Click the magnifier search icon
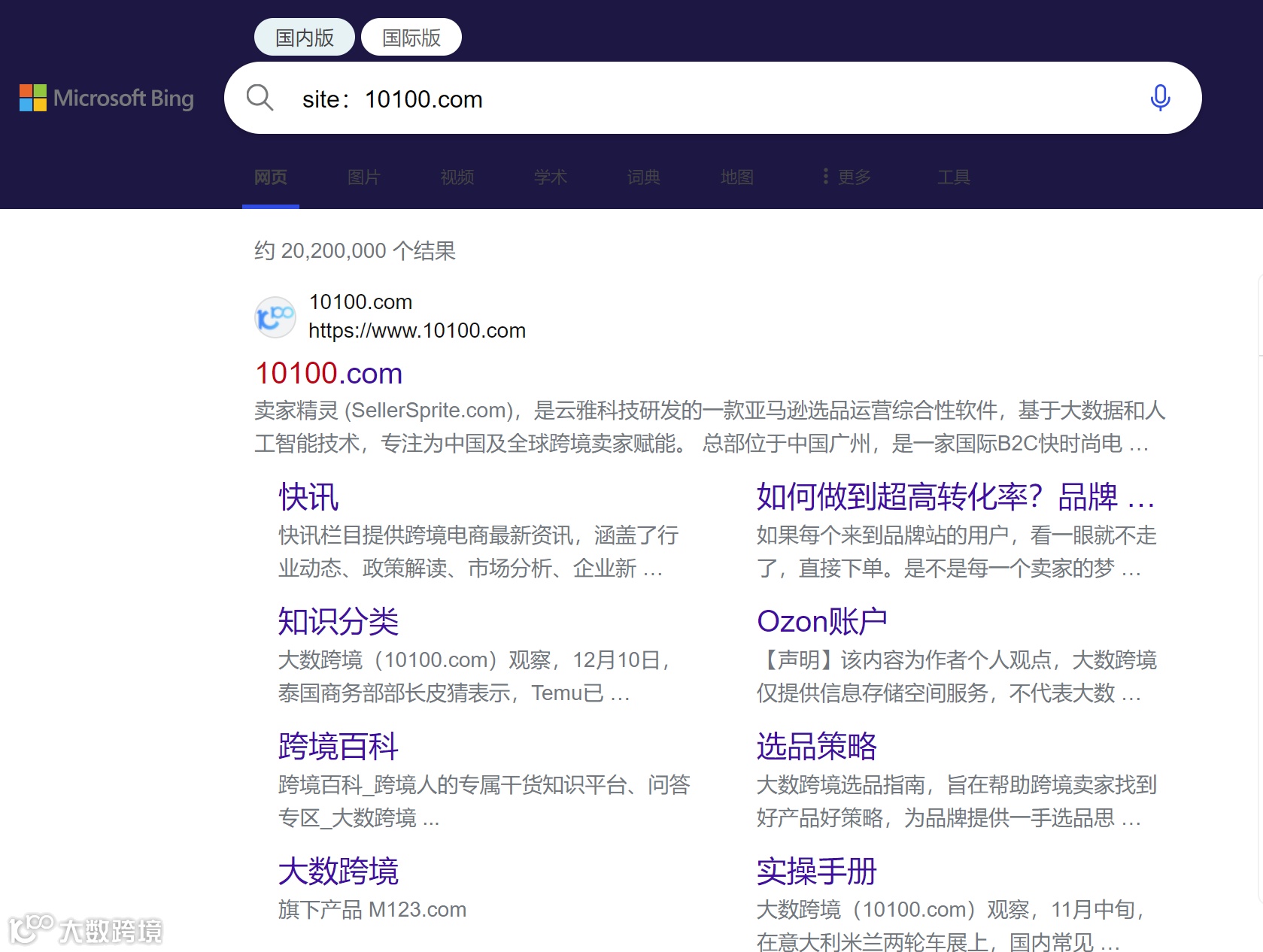 [260, 98]
